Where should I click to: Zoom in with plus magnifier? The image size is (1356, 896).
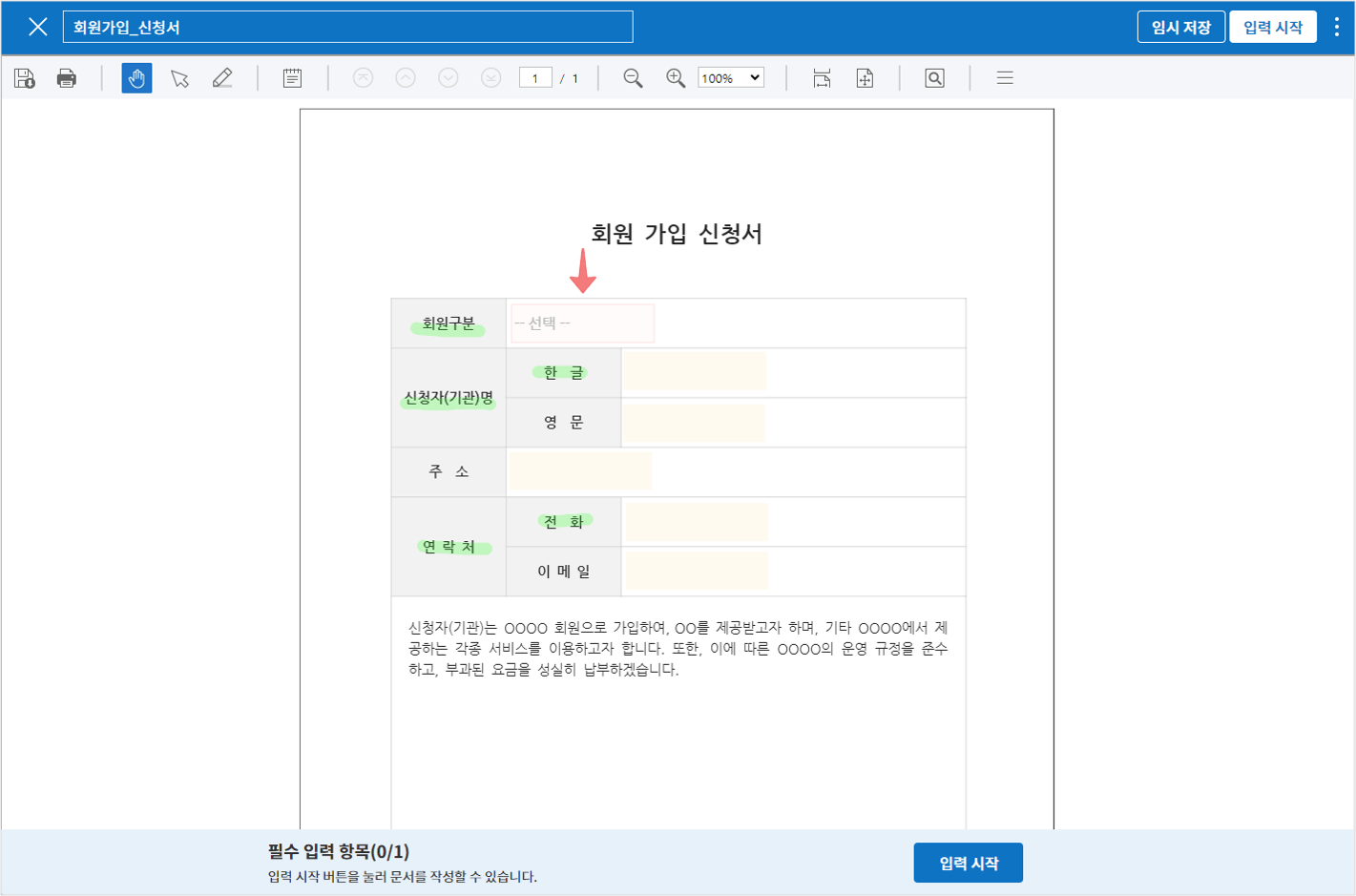tap(676, 78)
